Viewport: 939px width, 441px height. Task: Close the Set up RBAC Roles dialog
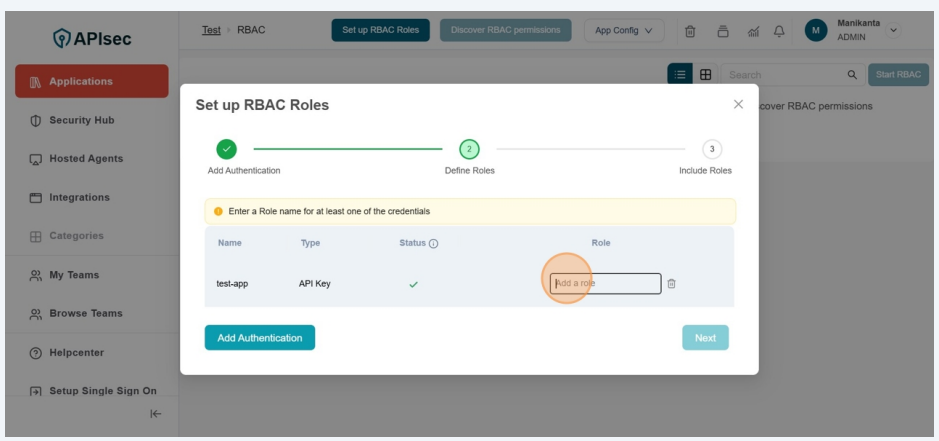click(x=738, y=104)
